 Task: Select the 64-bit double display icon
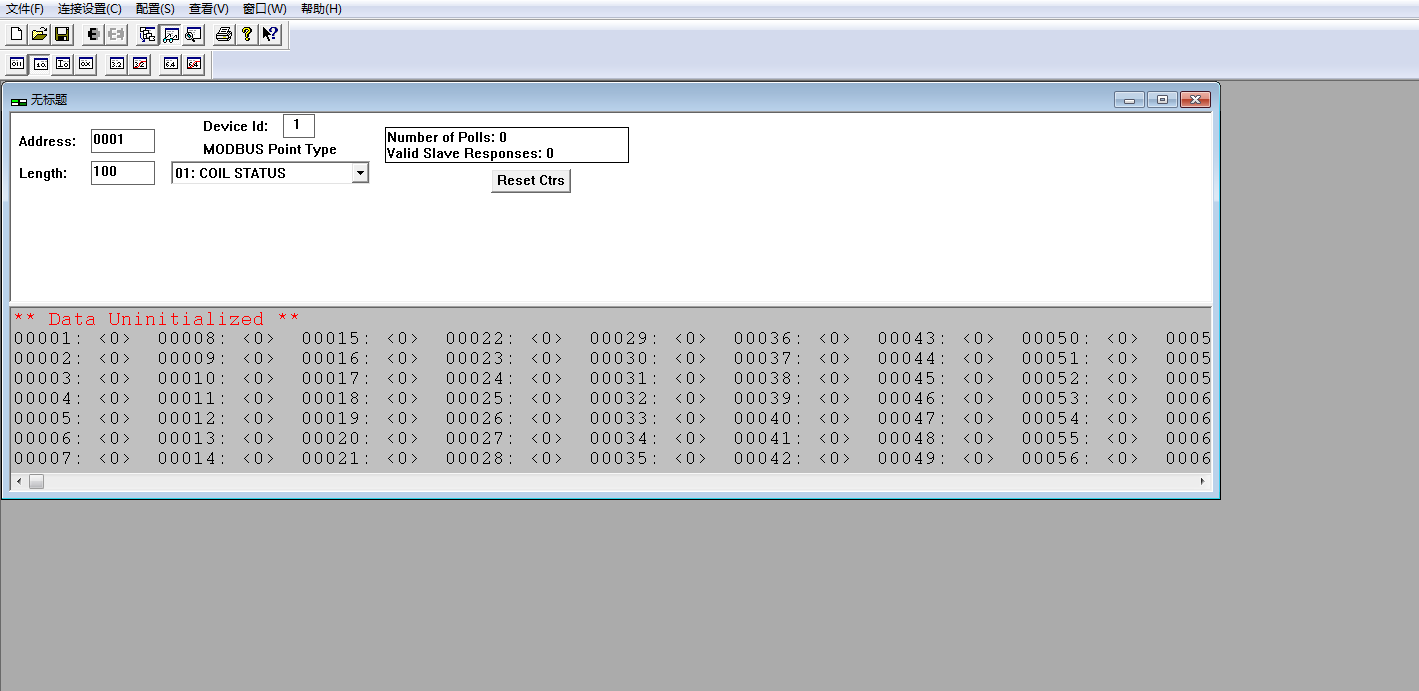(x=171, y=64)
